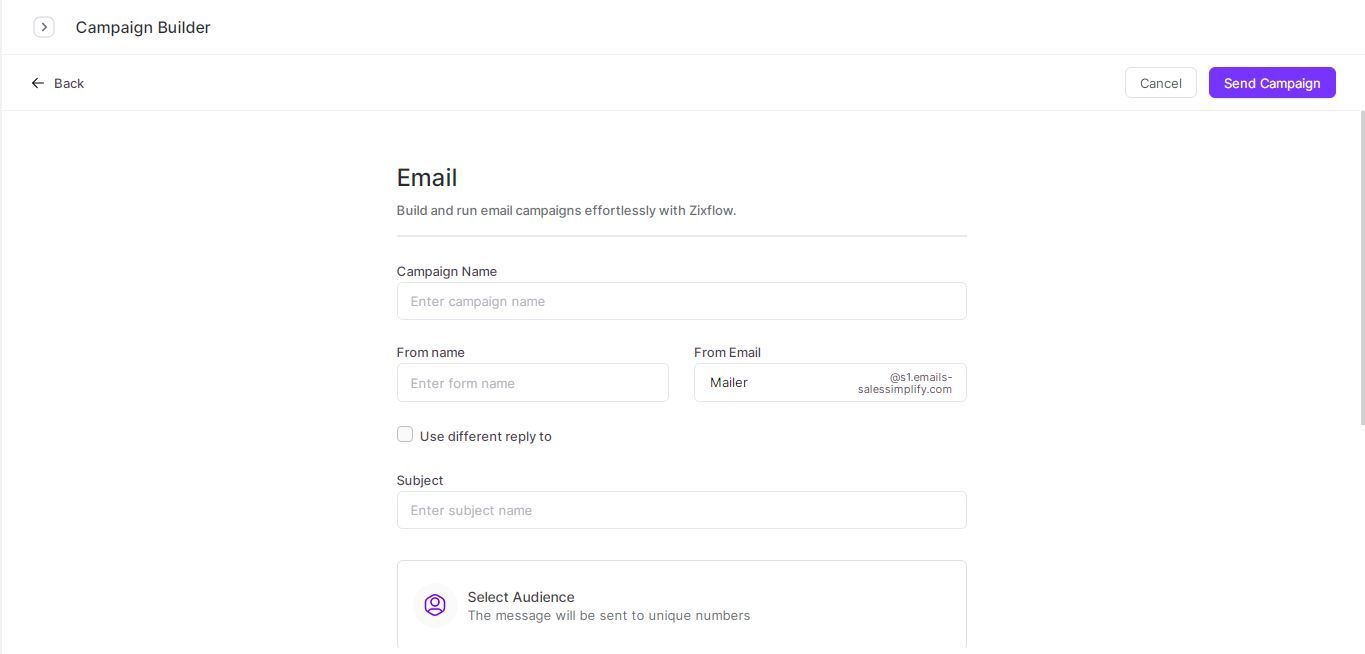1365x654 pixels.
Task: Expand the chevron icon beside Campaign Builder
Action: 44,27
